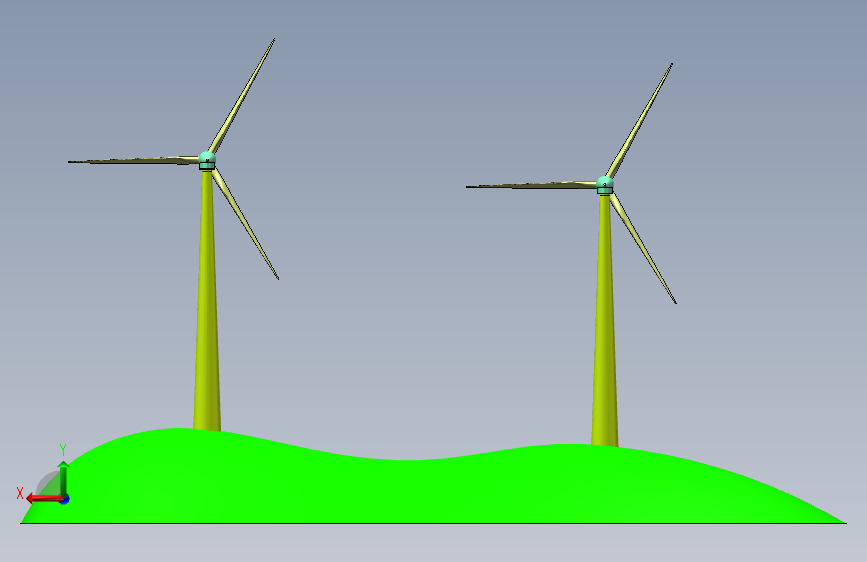Click the Y label of the triad
The height and width of the screenshot is (562, 867).
(x=63, y=450)
